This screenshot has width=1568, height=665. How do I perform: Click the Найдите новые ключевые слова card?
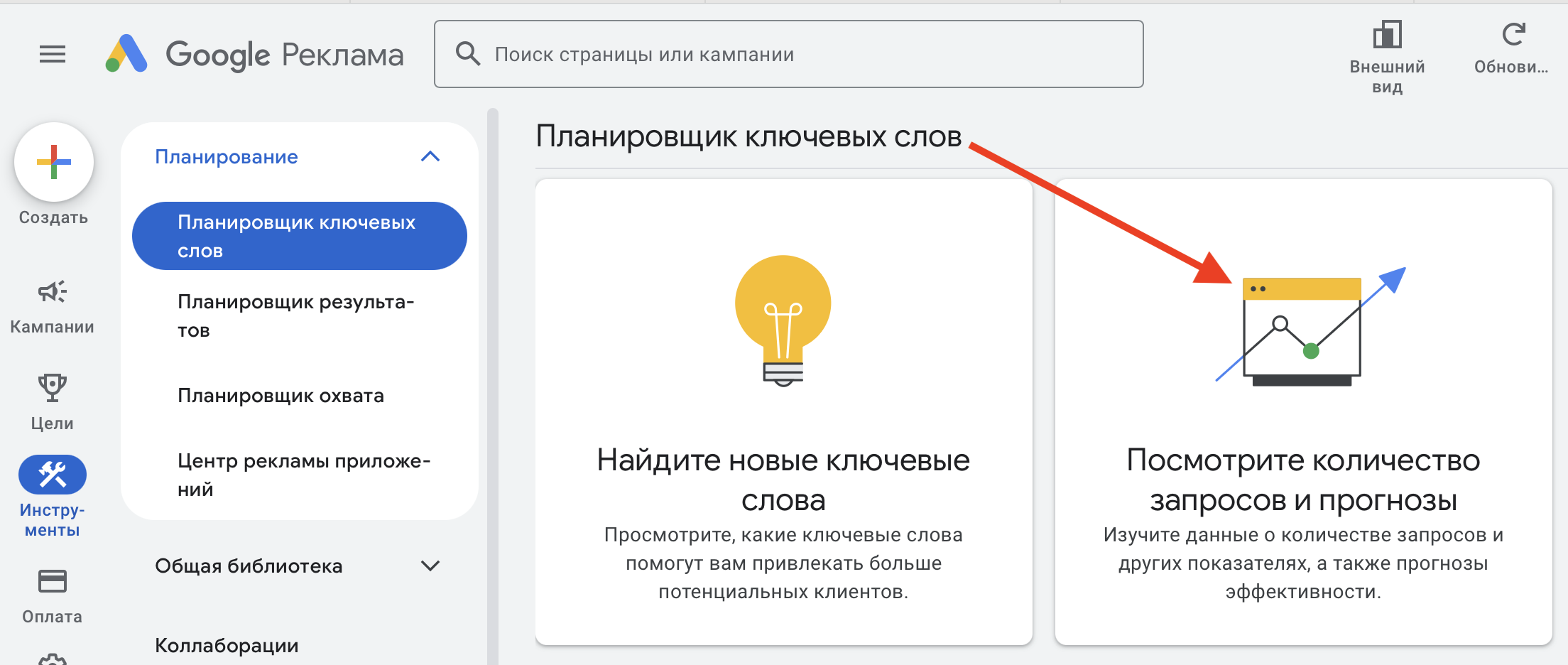783,412
